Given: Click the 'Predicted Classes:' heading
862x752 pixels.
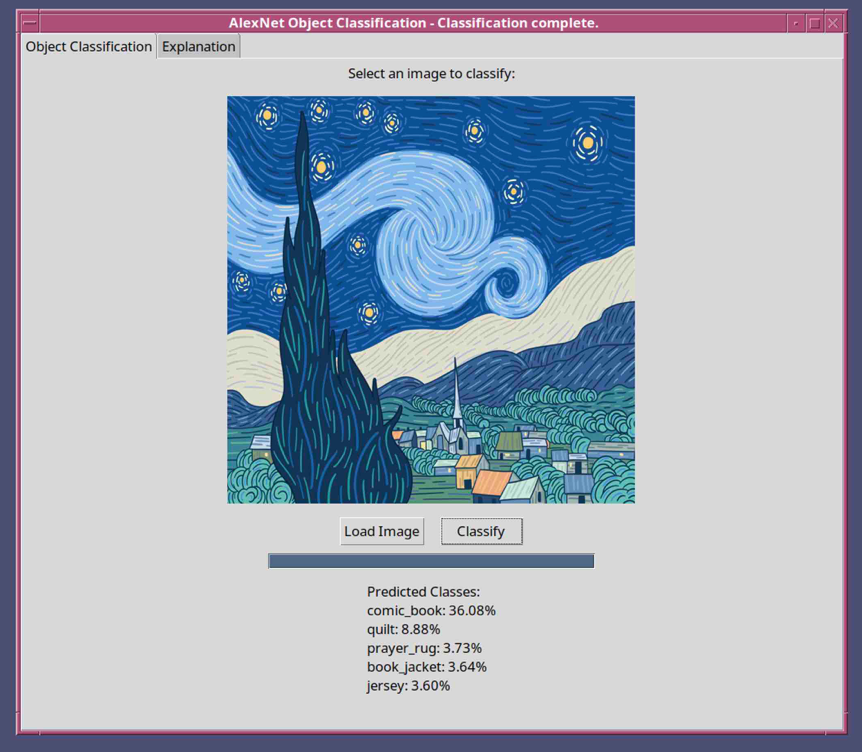Looking at the screenshot, I should [x=423, y=592].
